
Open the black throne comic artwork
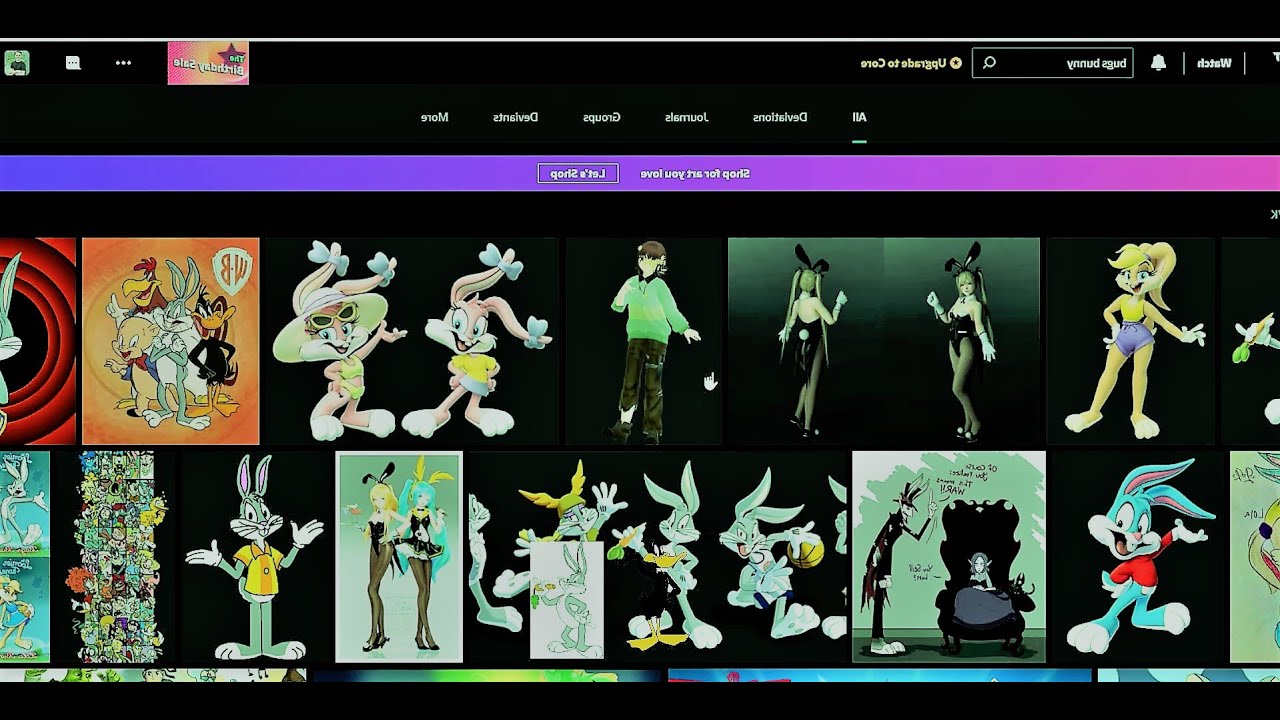point(949,557)
